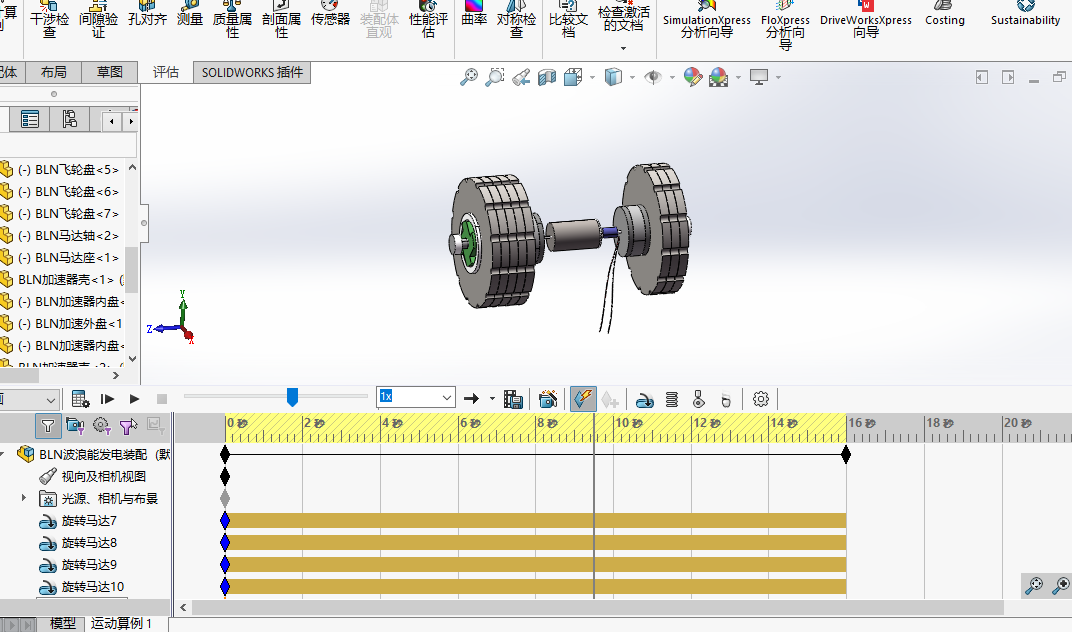Select BLN飞轮盘<5> in feature tree
1072x632 pixels.
(x=68, y=170)
